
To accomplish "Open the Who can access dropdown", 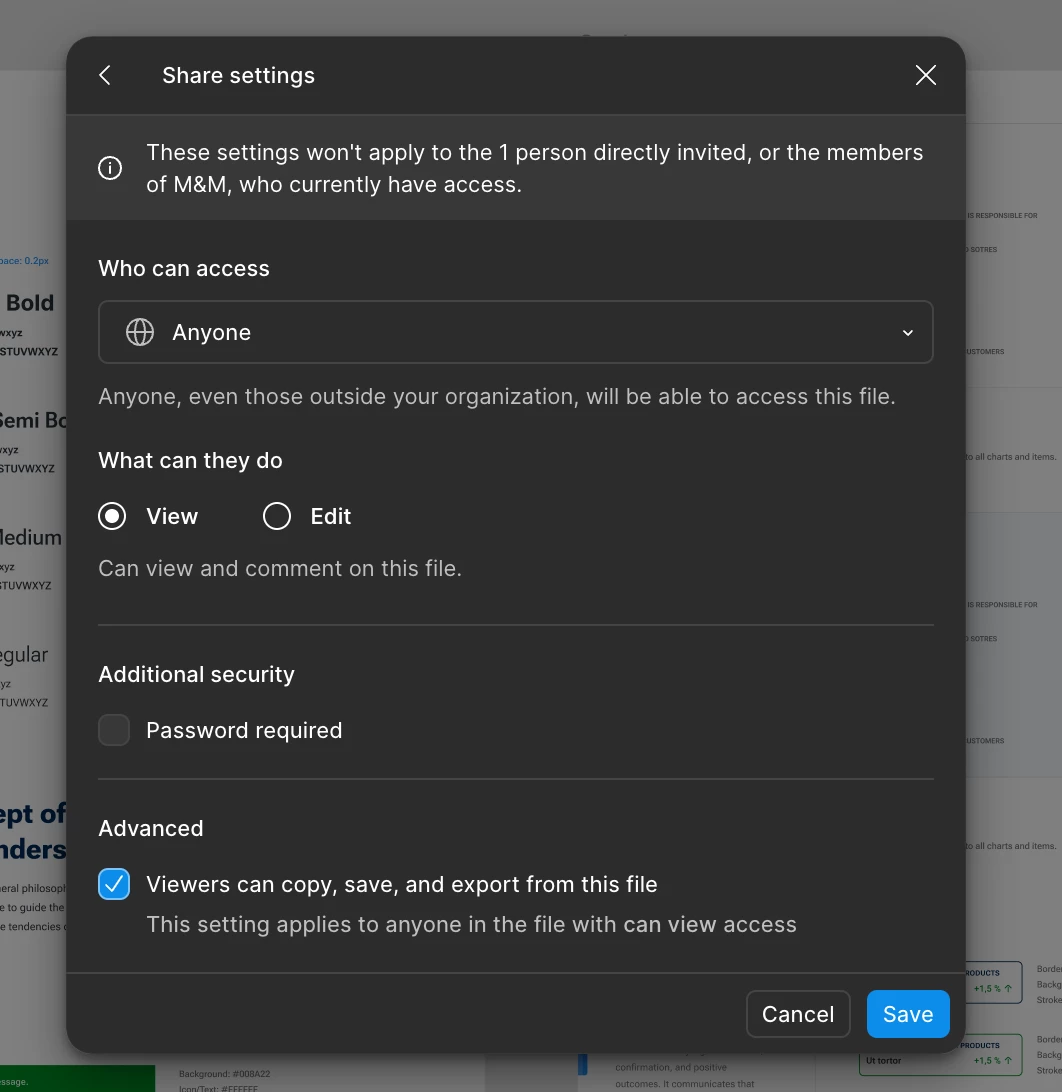I will [x=515, y=332].
